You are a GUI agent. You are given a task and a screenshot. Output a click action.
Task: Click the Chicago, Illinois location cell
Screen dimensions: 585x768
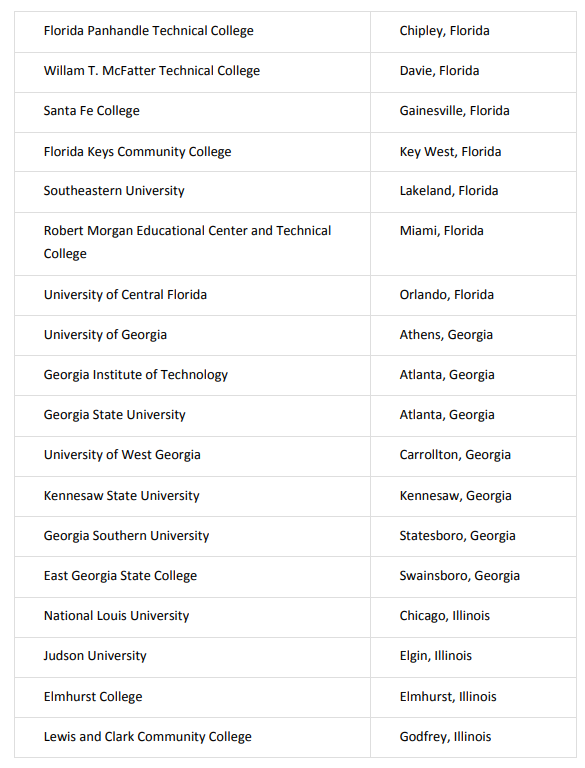click(x=473, y=617)
